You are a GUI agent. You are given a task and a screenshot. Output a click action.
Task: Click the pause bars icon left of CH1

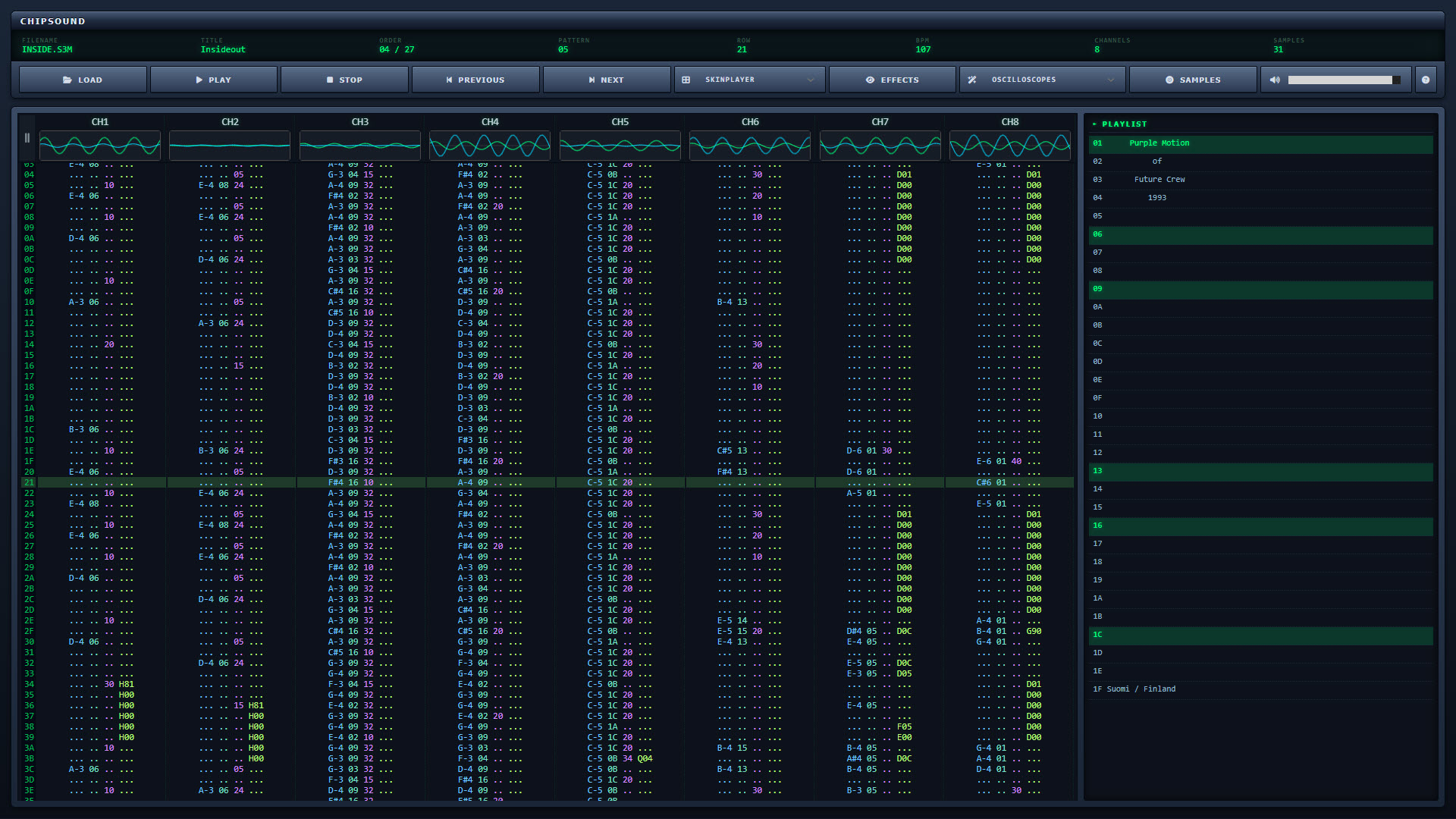pyautogui.click(x=27, y=138)
